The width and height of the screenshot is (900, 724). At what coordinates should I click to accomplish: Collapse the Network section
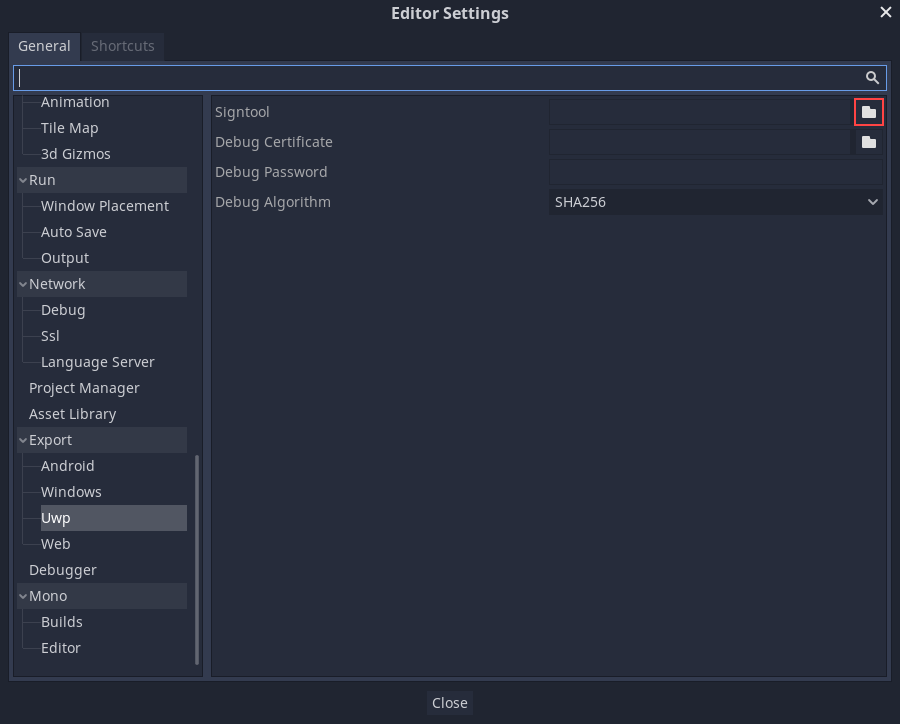point(22,283)
